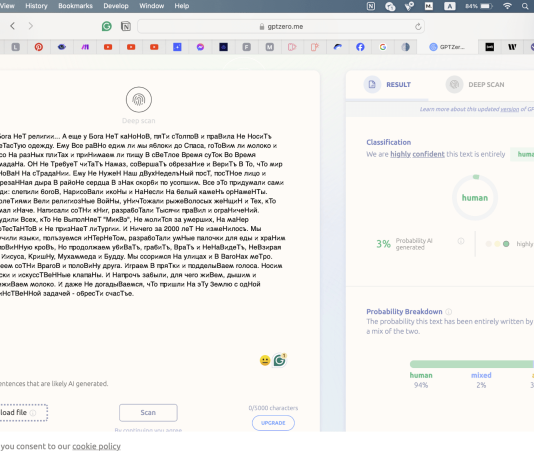The width and height of the screenshot is (534, 462).
Task: Click info icon beside Probability Breakdown
Action: (449, 312)
